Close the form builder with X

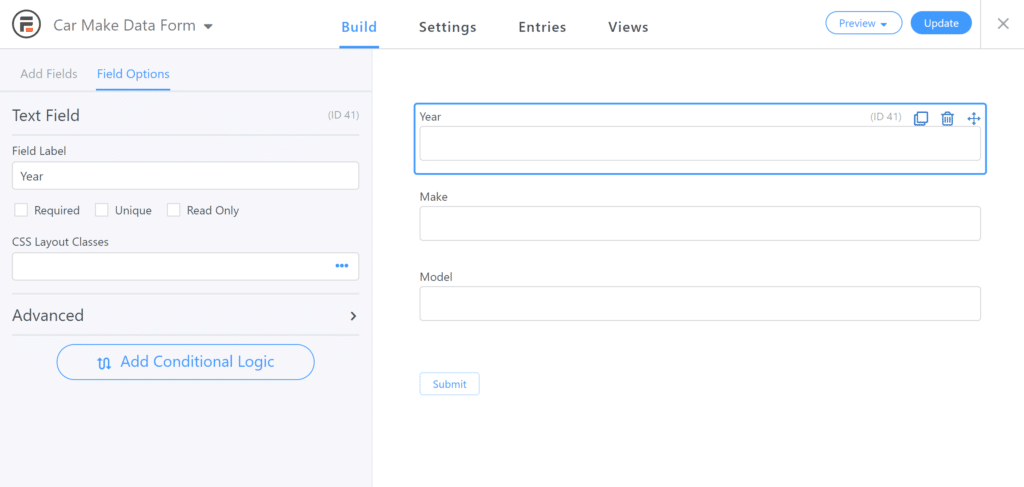pos(1003,24)
